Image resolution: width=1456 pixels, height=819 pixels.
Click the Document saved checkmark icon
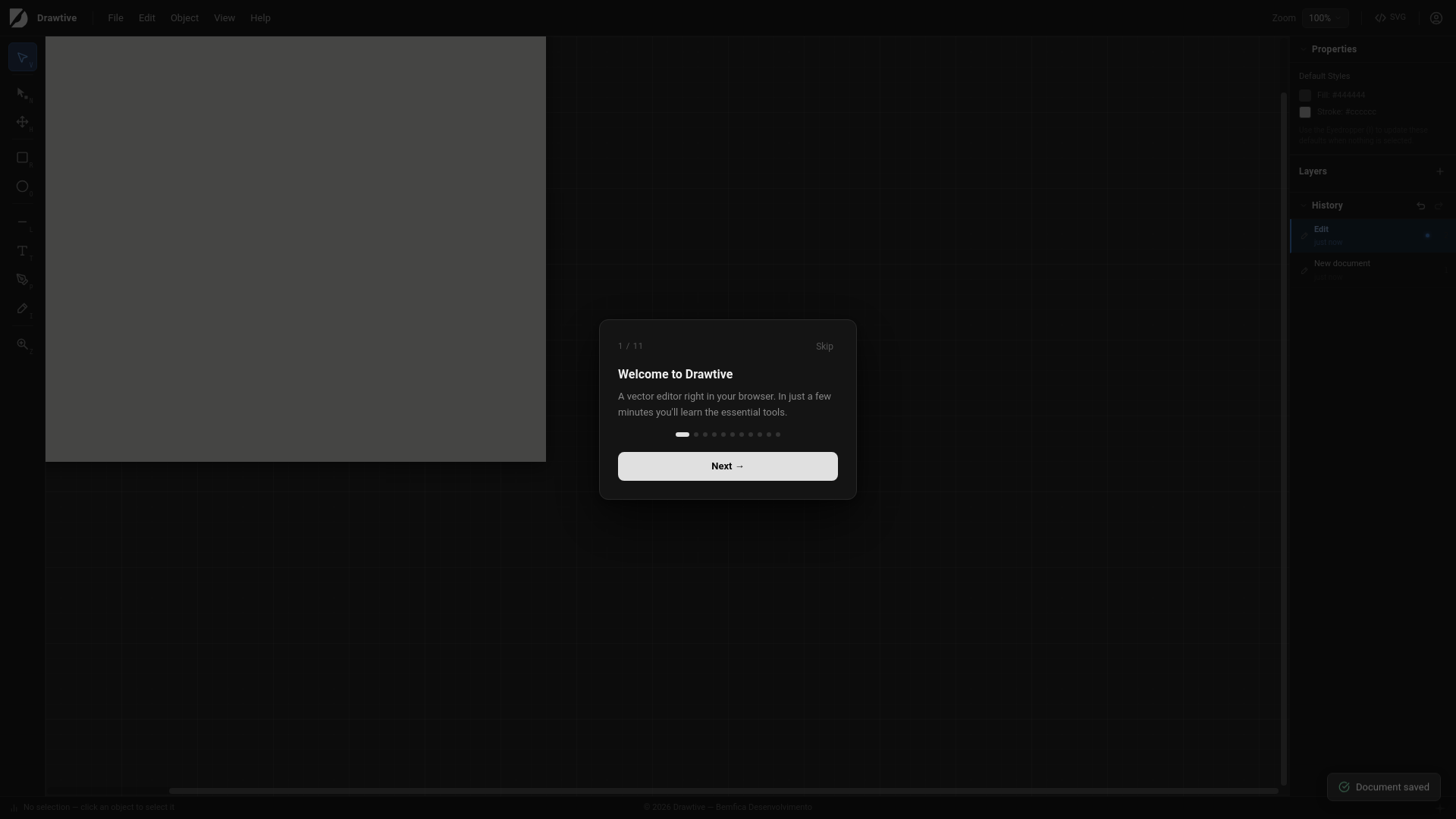[1345, 787]
